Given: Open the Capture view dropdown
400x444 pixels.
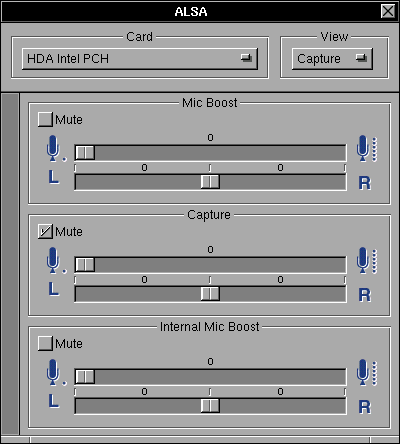Looking at the screenshot, I should (332, 59).
